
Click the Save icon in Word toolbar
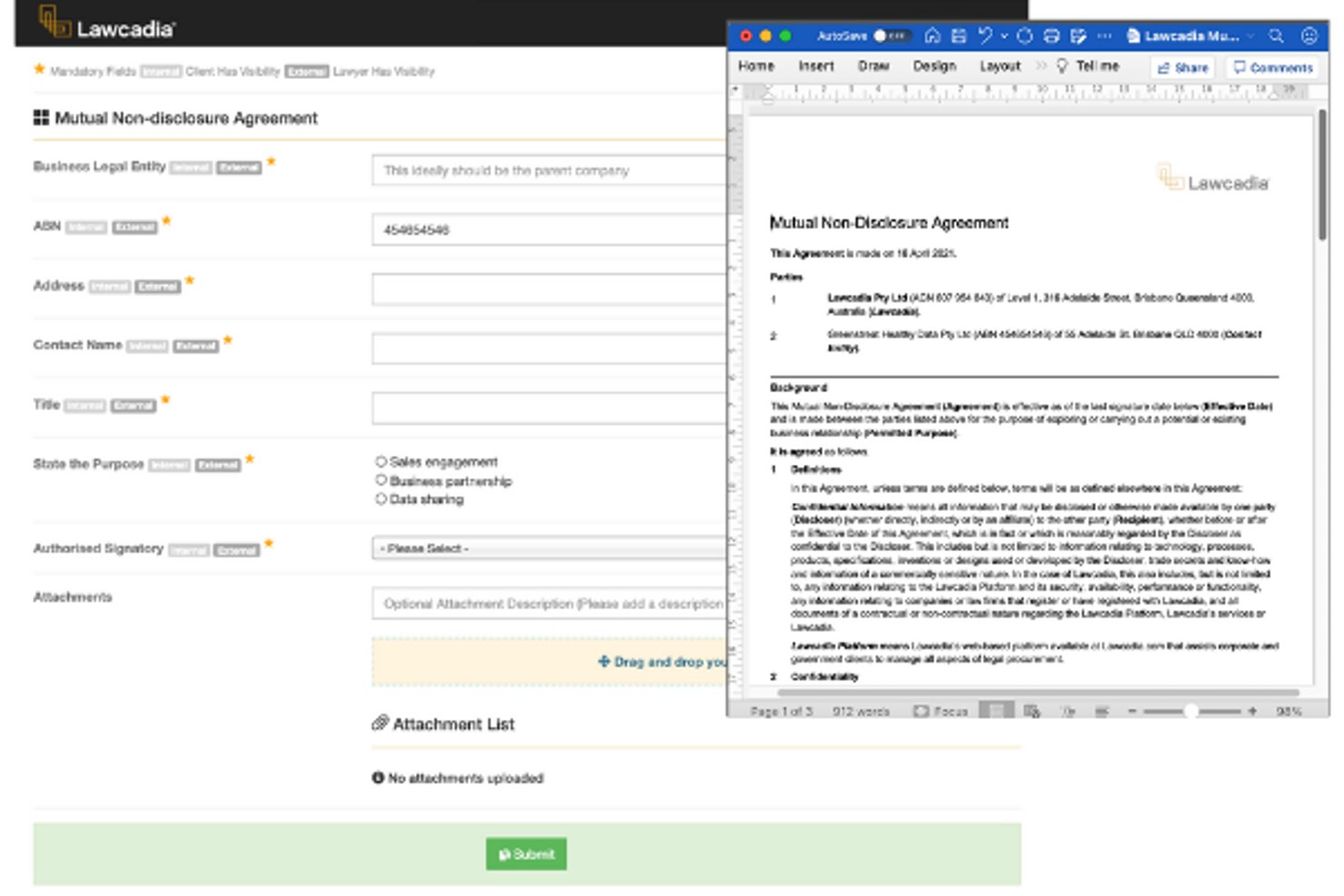pyautogui.click(x=958, y=35)
